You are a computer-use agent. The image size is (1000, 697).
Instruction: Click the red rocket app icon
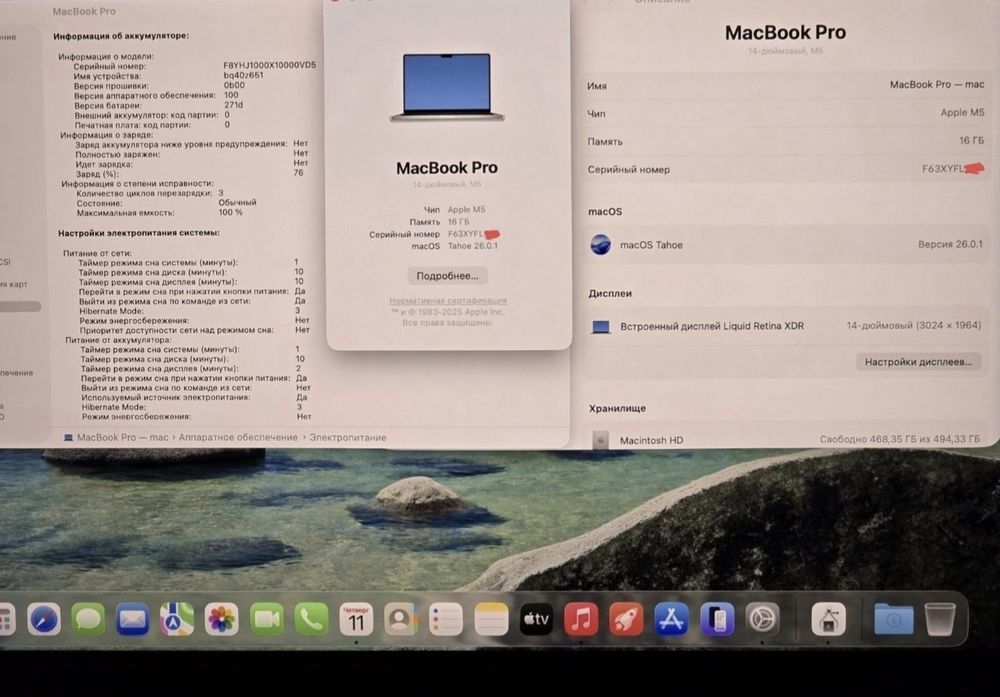(626, 619)
